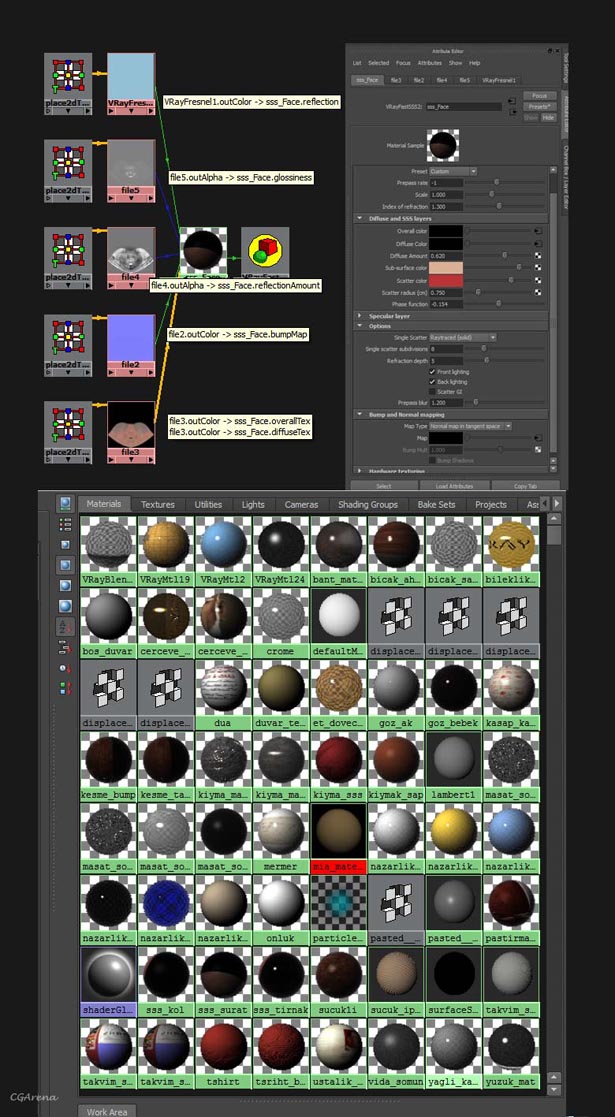
Task: Select the sss_Face material node in graph
Action: (203, 252)
